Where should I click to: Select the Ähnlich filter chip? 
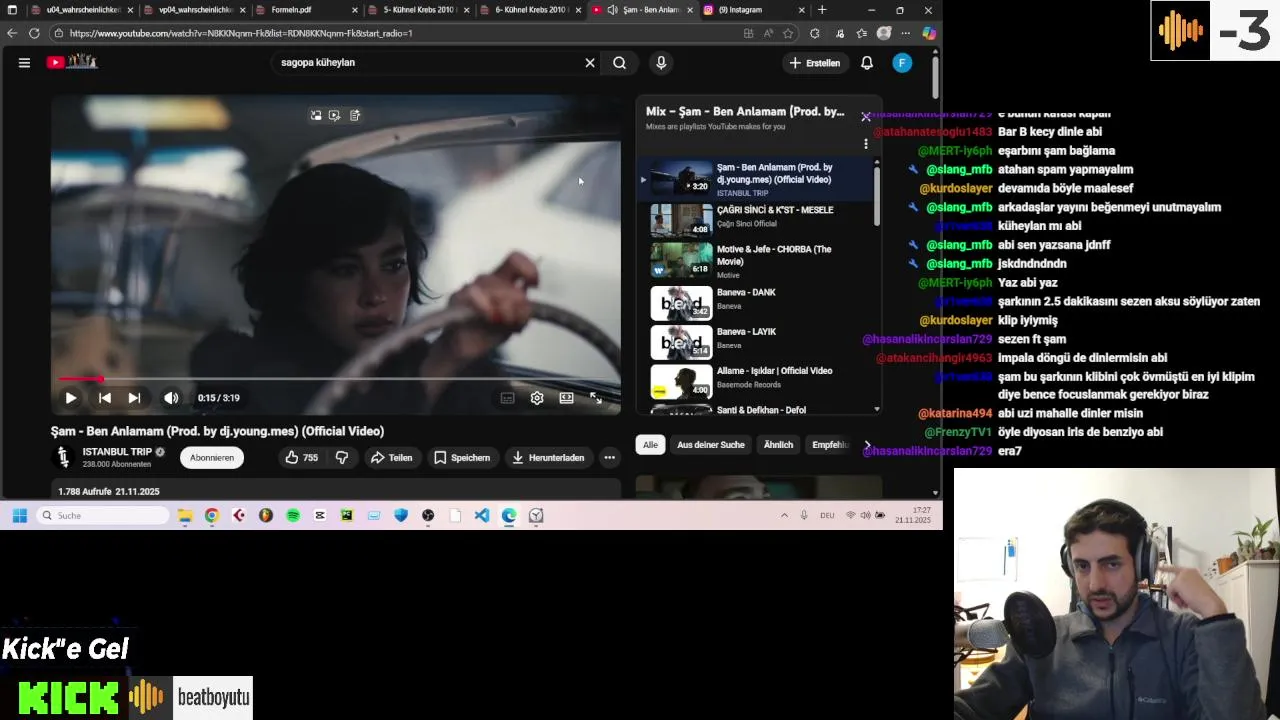(x=778, y=445)
